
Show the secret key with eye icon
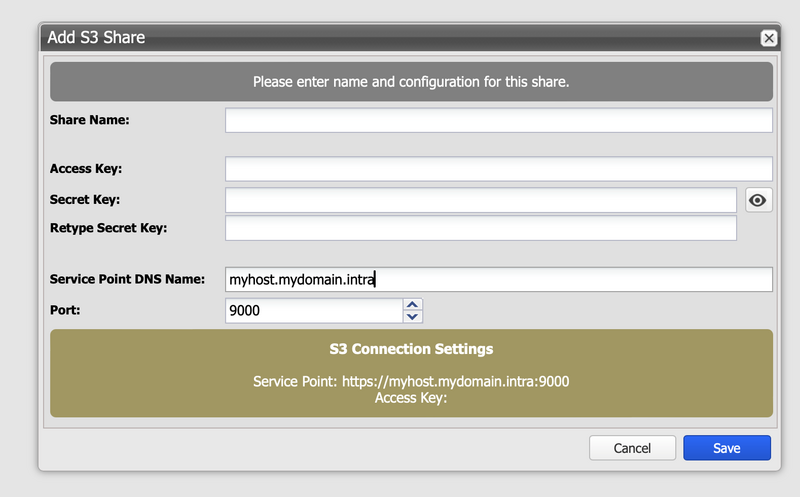click(x=758, y=201)
